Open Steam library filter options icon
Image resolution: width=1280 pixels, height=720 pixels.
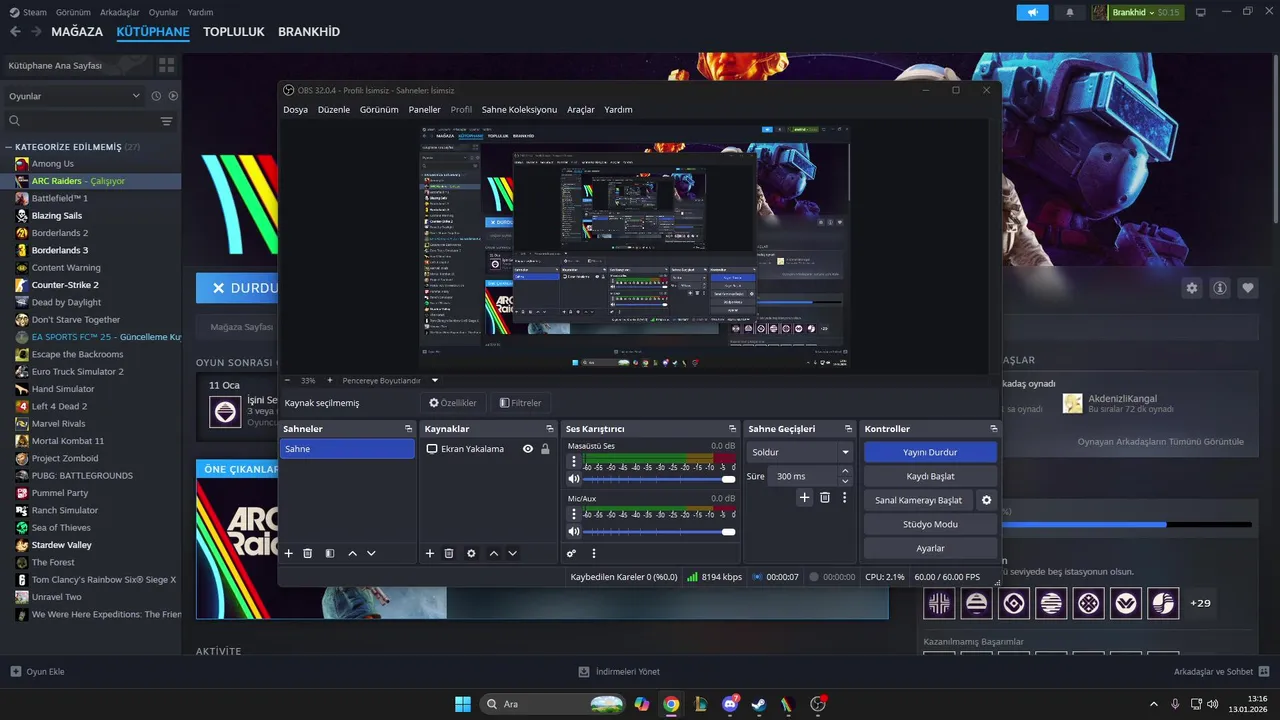(166, 121)
